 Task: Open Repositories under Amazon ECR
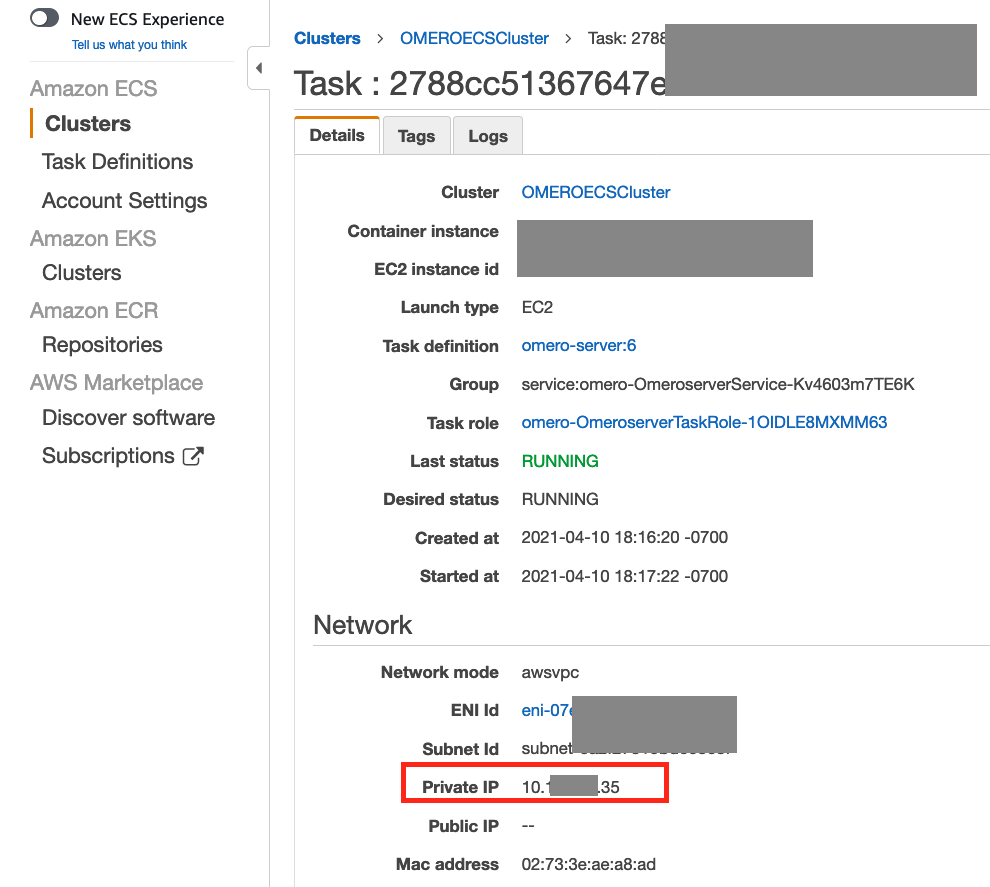(x=102, y=345)
